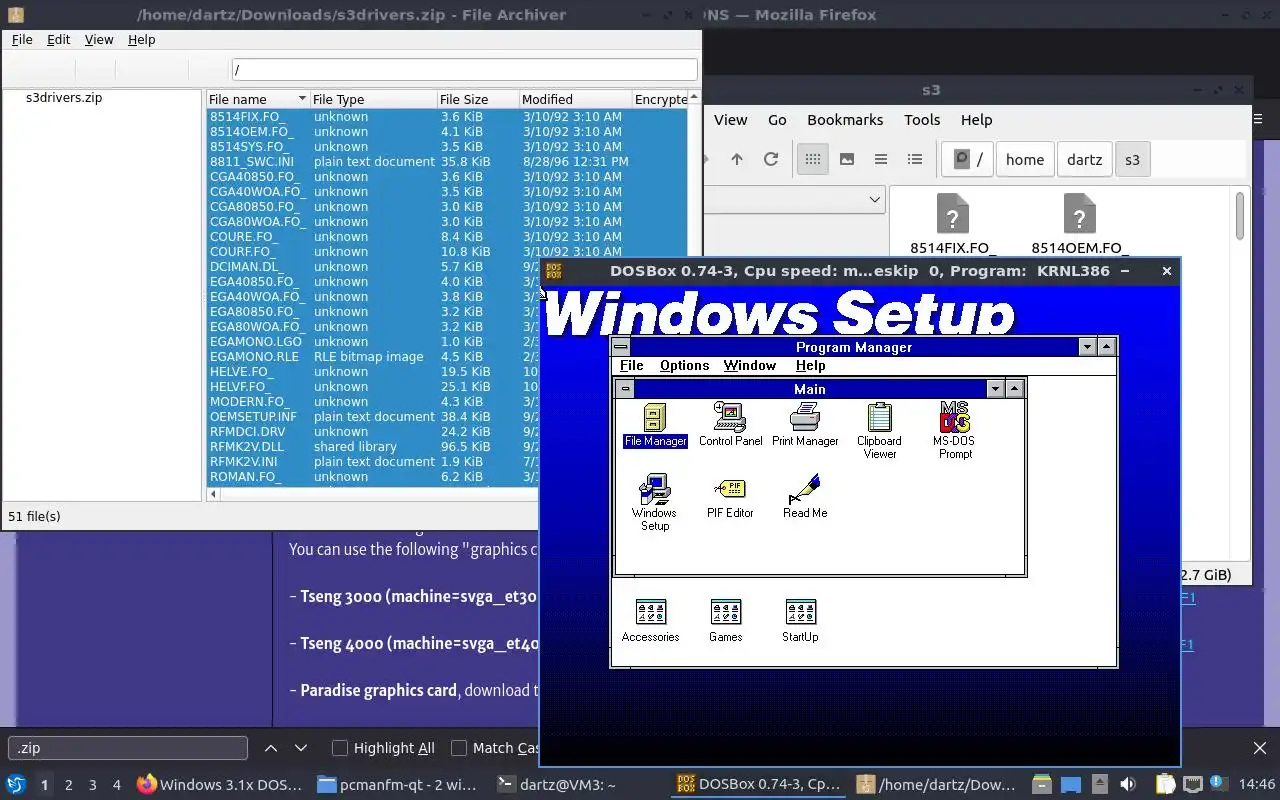The width and height of the screenshot is (1280, 800).
Task: Switch file manager to compact view
Action: pos(881,159)
